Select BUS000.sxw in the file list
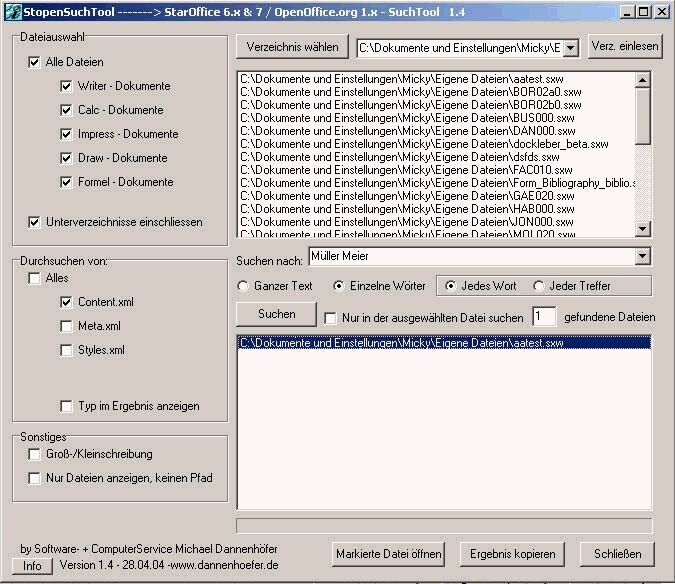This screenshot has height=584, width=675. 436,118
